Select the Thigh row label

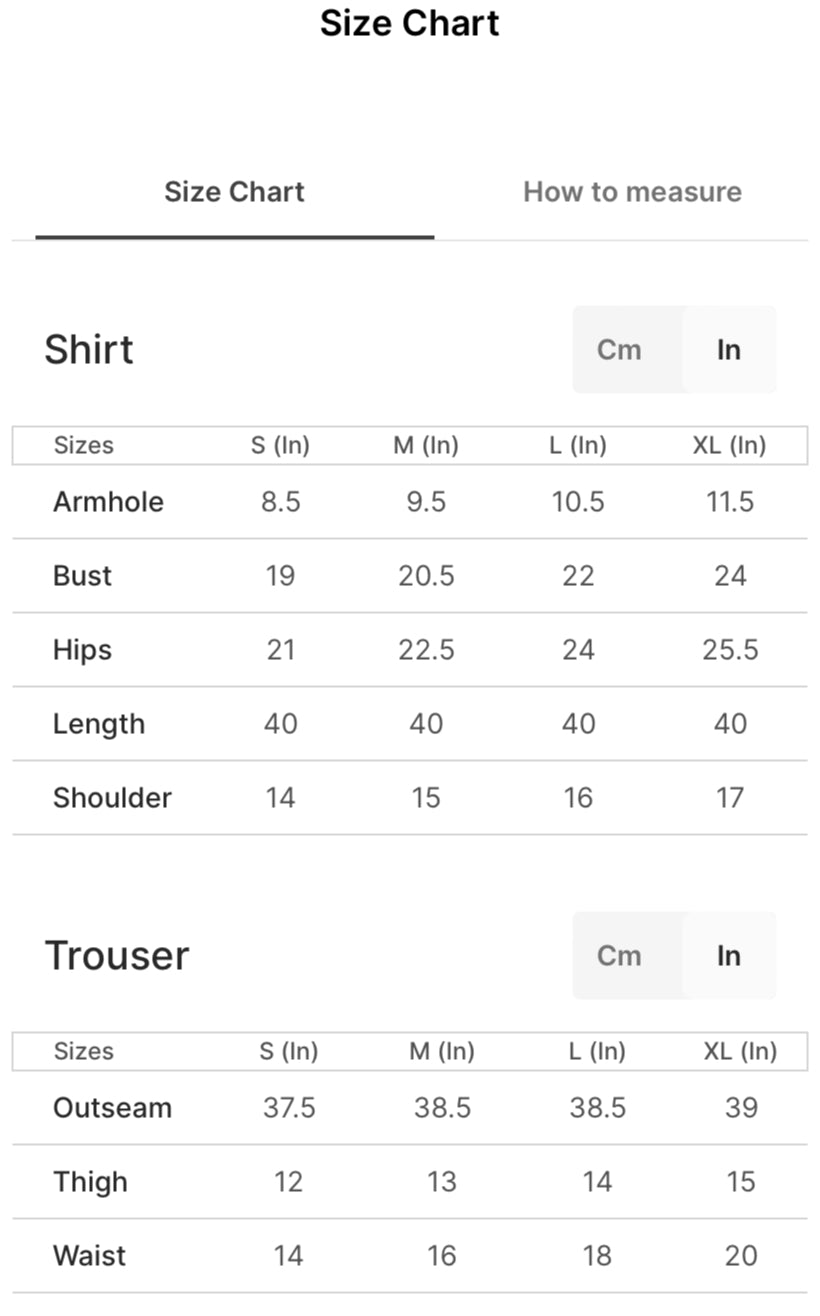90,1182
